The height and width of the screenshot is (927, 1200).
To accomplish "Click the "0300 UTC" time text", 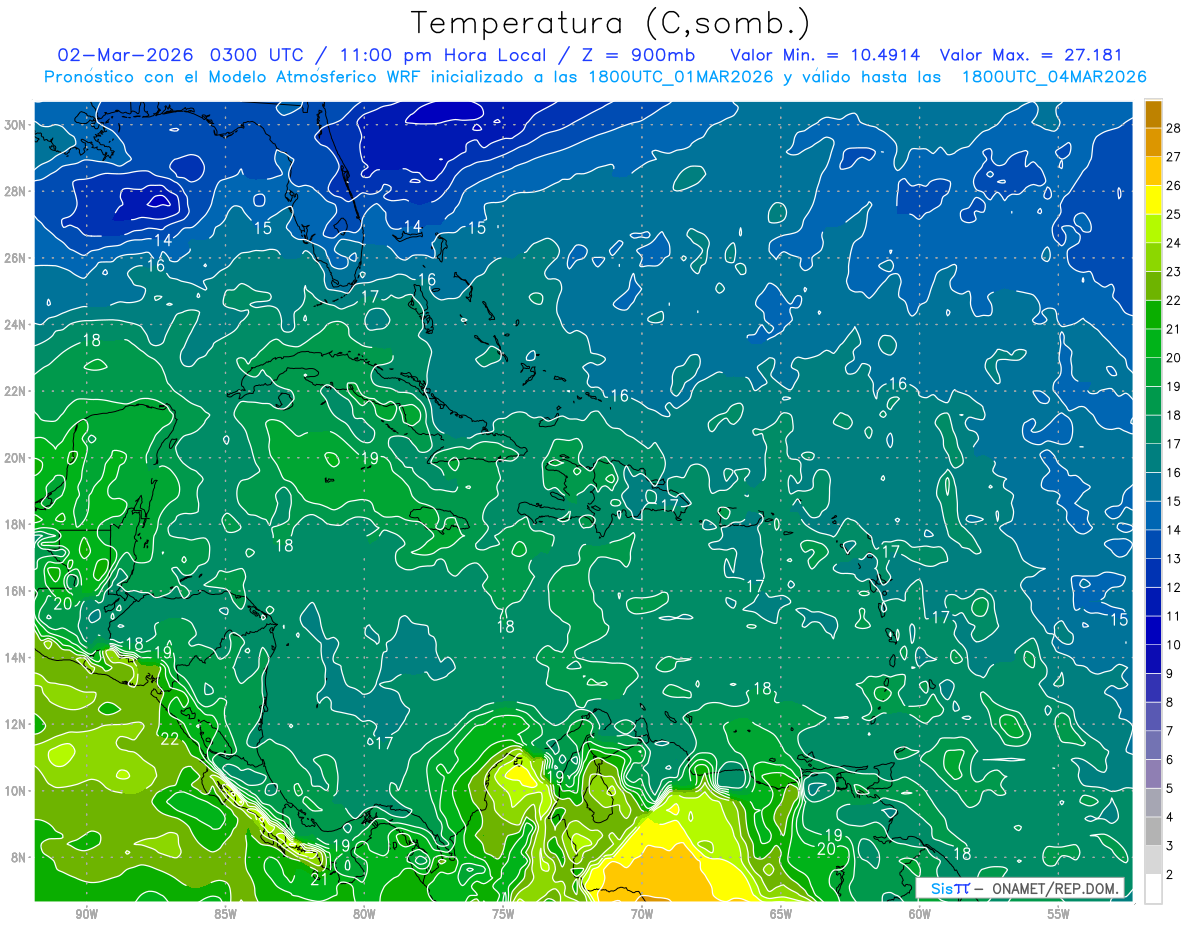I will (258, 55).
